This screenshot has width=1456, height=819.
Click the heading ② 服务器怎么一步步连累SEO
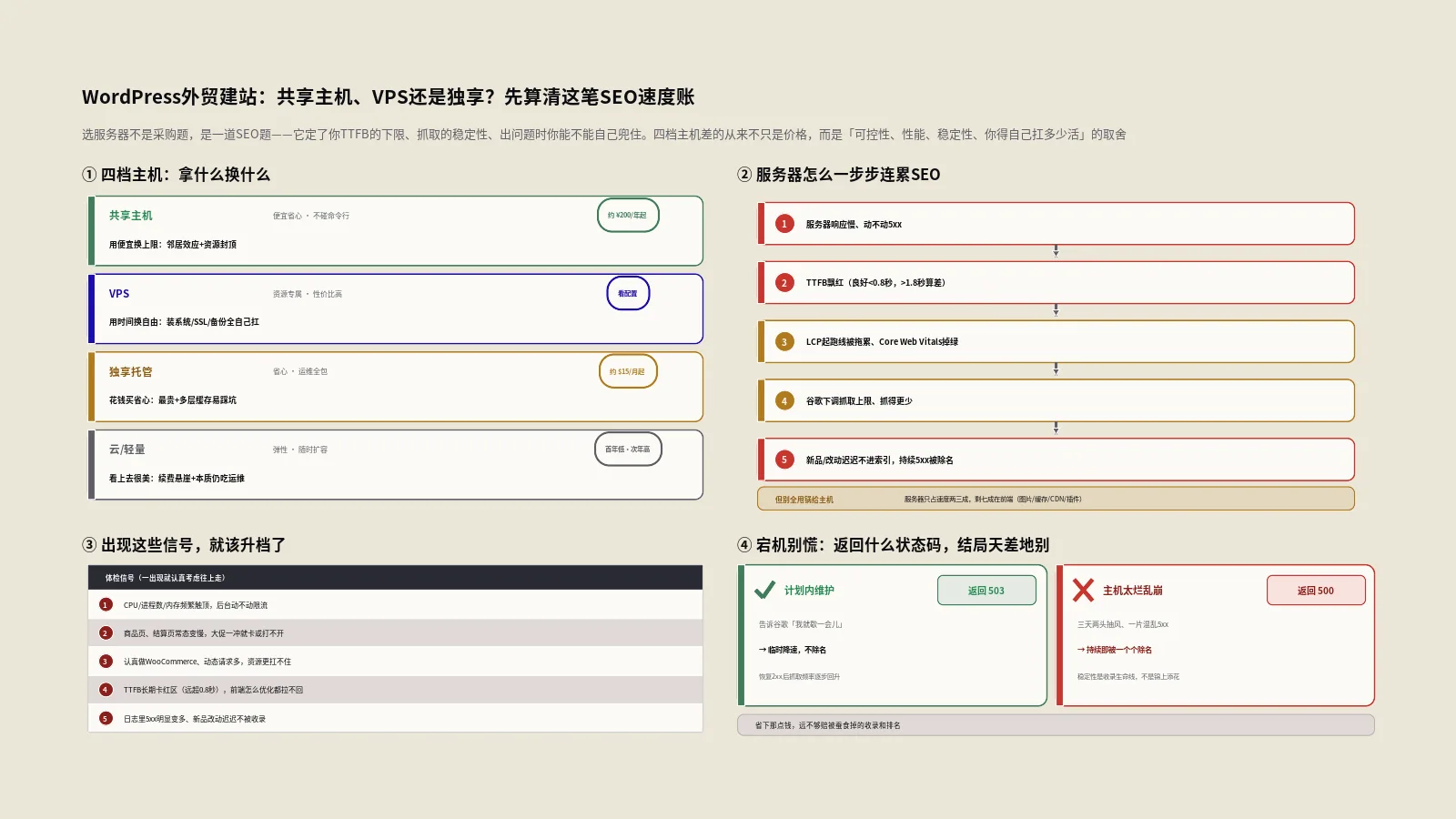(x=839, y=175)
